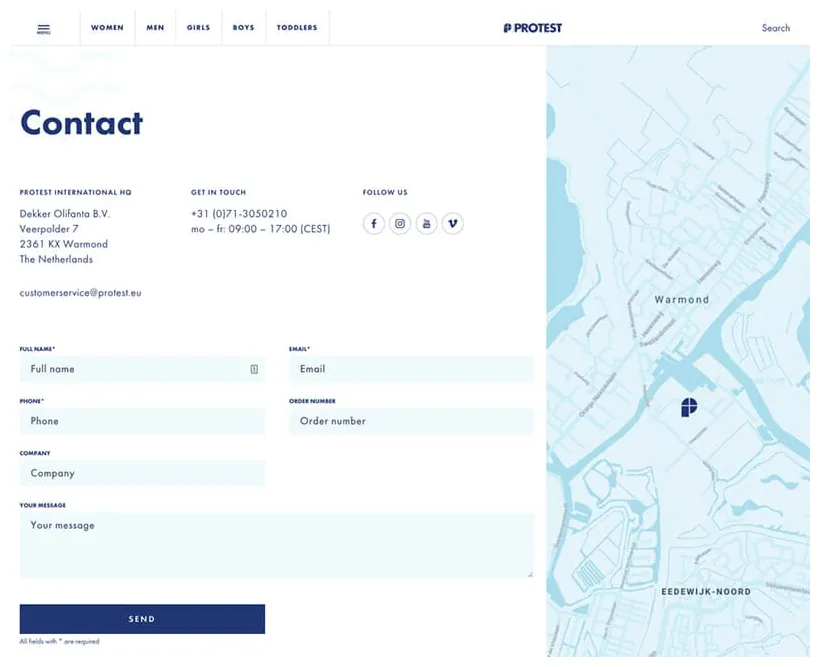820x667 pixels.
Task: Open the Men menu
Action: 155,28
